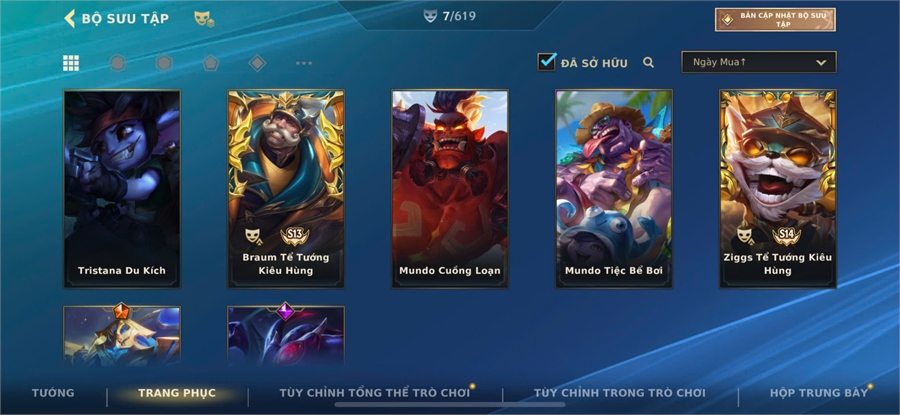Click Bản Cập Nhật Bộ Sưu Tập button

pos(775,20)
